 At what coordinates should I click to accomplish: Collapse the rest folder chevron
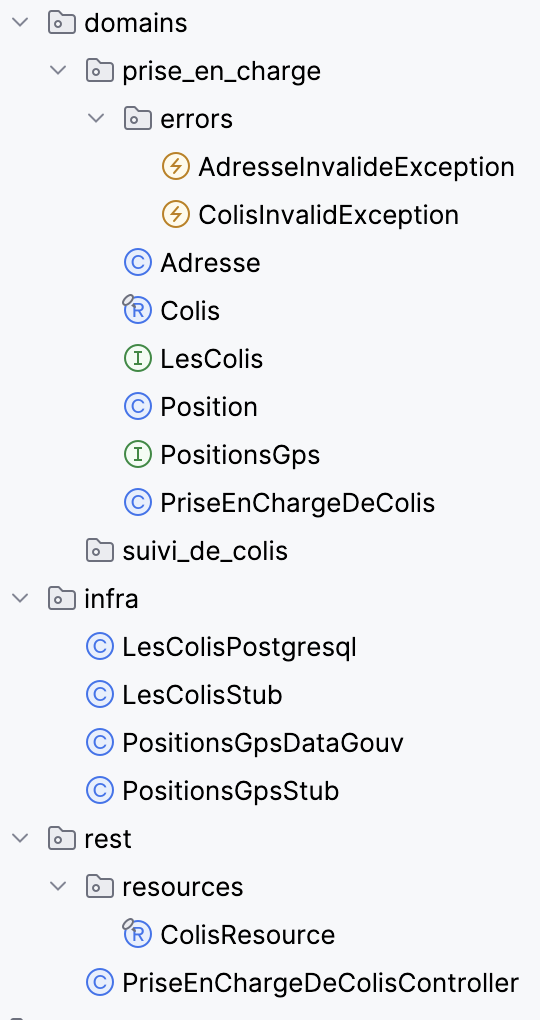(21, 838)
